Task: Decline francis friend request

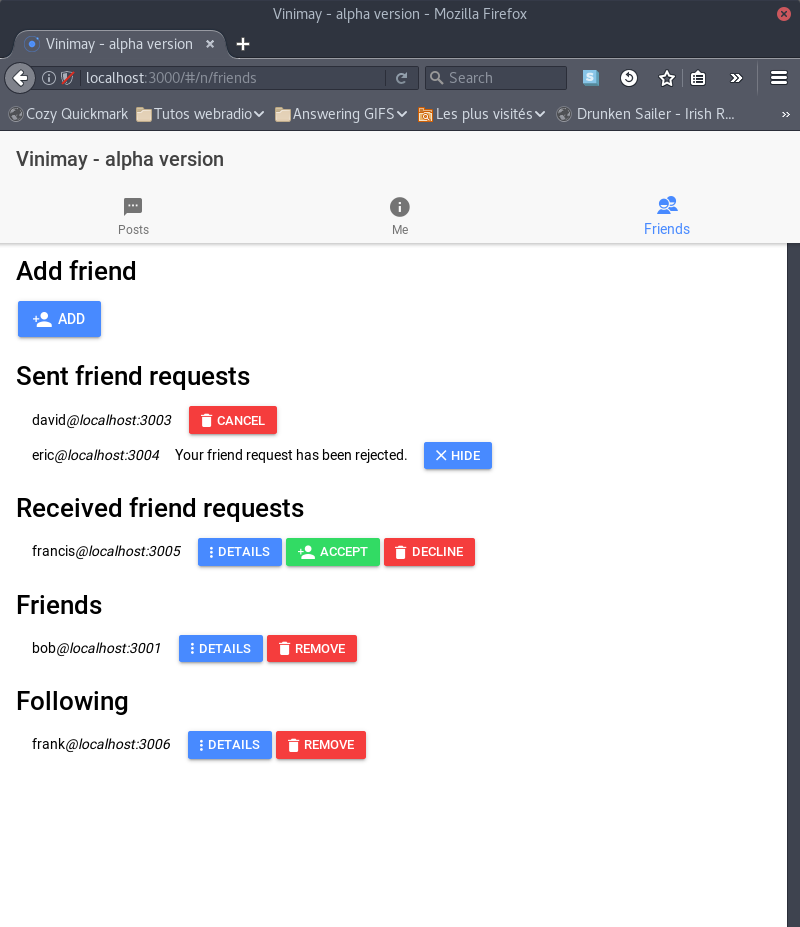Action: tap(429, 552)
